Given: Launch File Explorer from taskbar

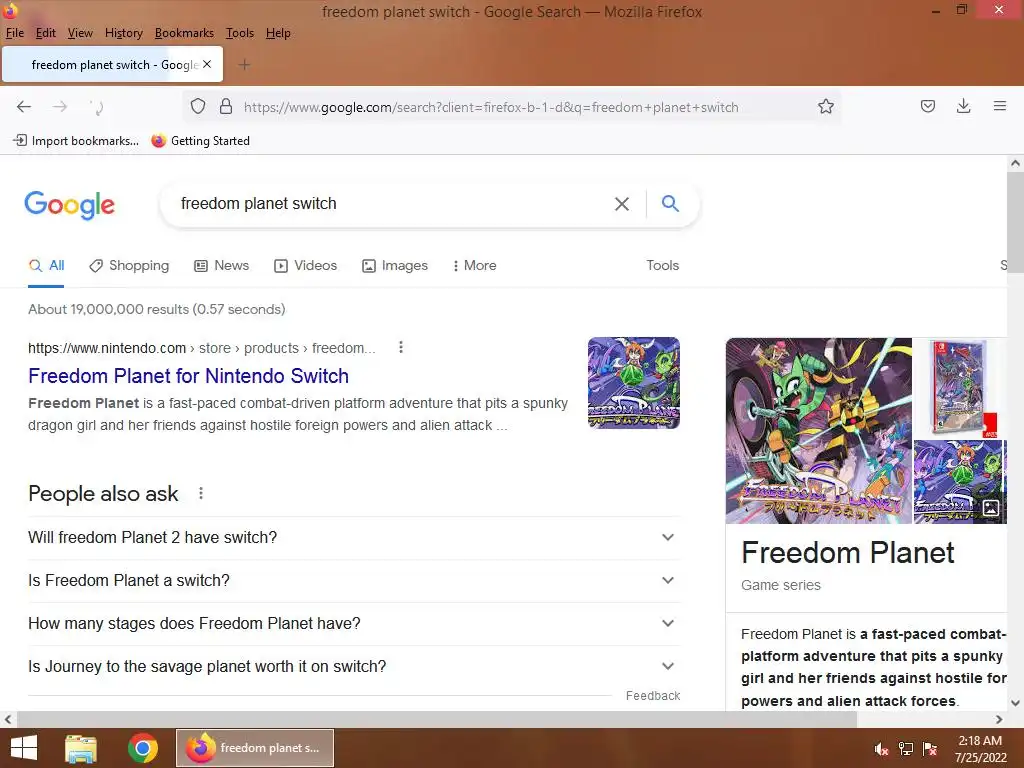Looking at the screenshot, I should (x=81, y=748).
